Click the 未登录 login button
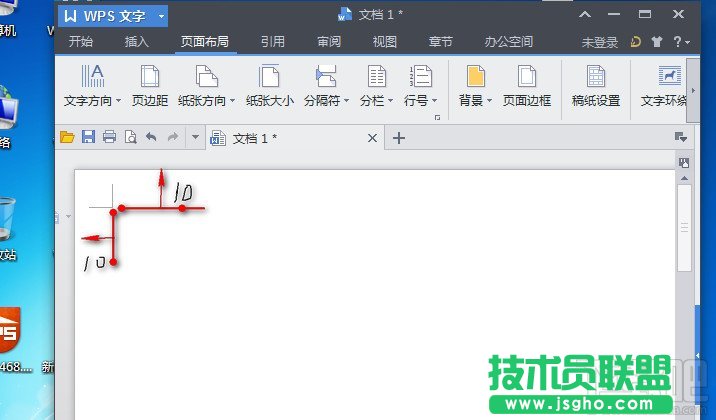Screen dimensions: 716x420 [x=600, y=42]
